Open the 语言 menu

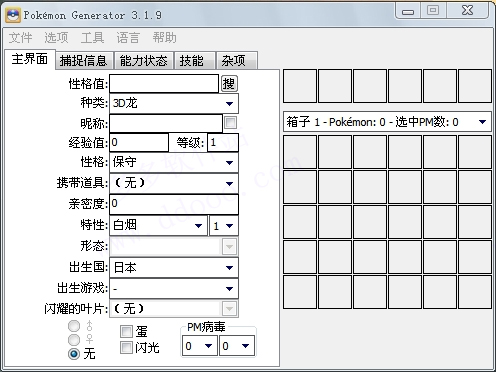pyautogui.click(x=128, y=37)
